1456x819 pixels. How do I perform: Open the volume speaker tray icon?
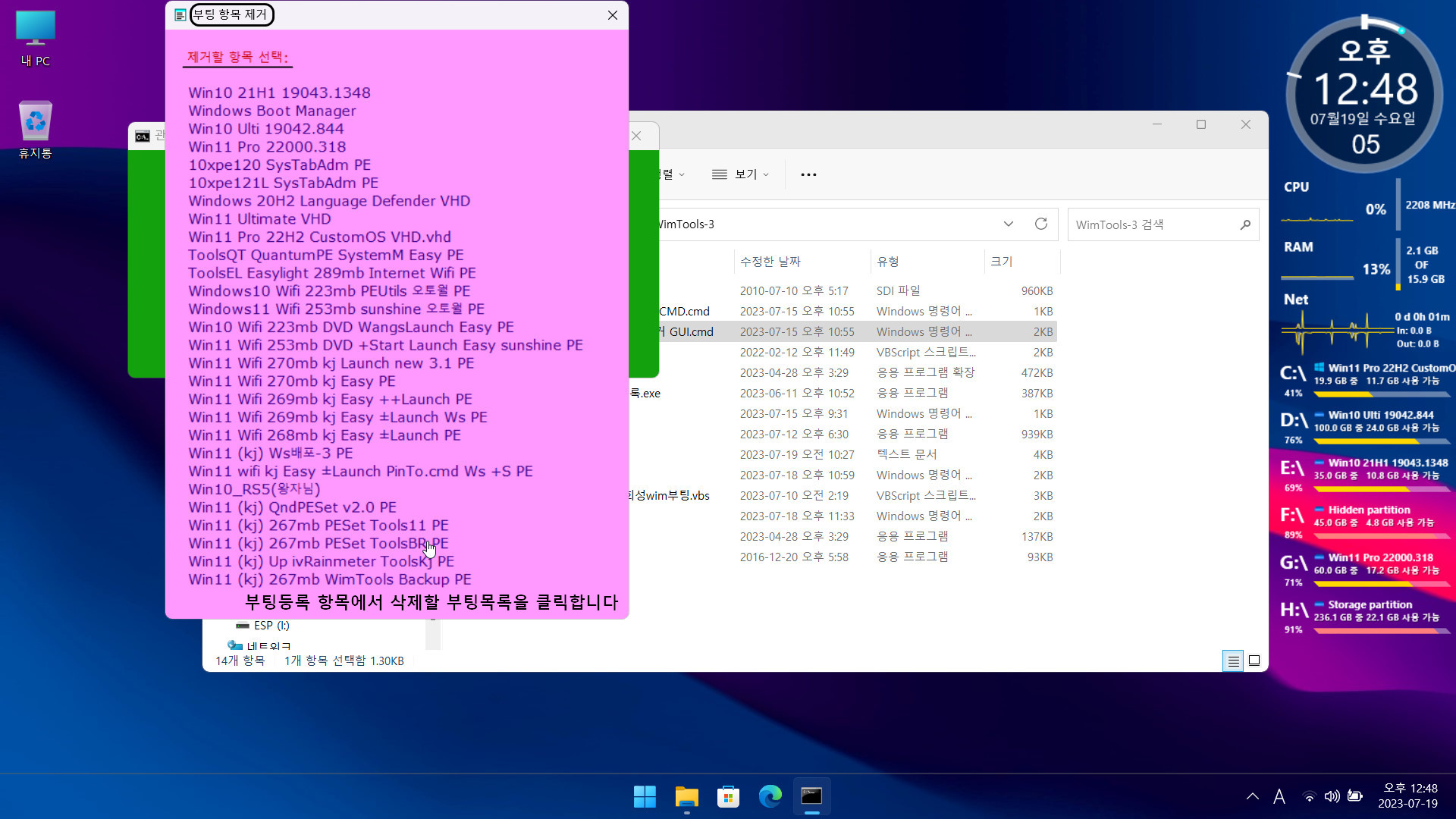click(x=1332, y=796)
